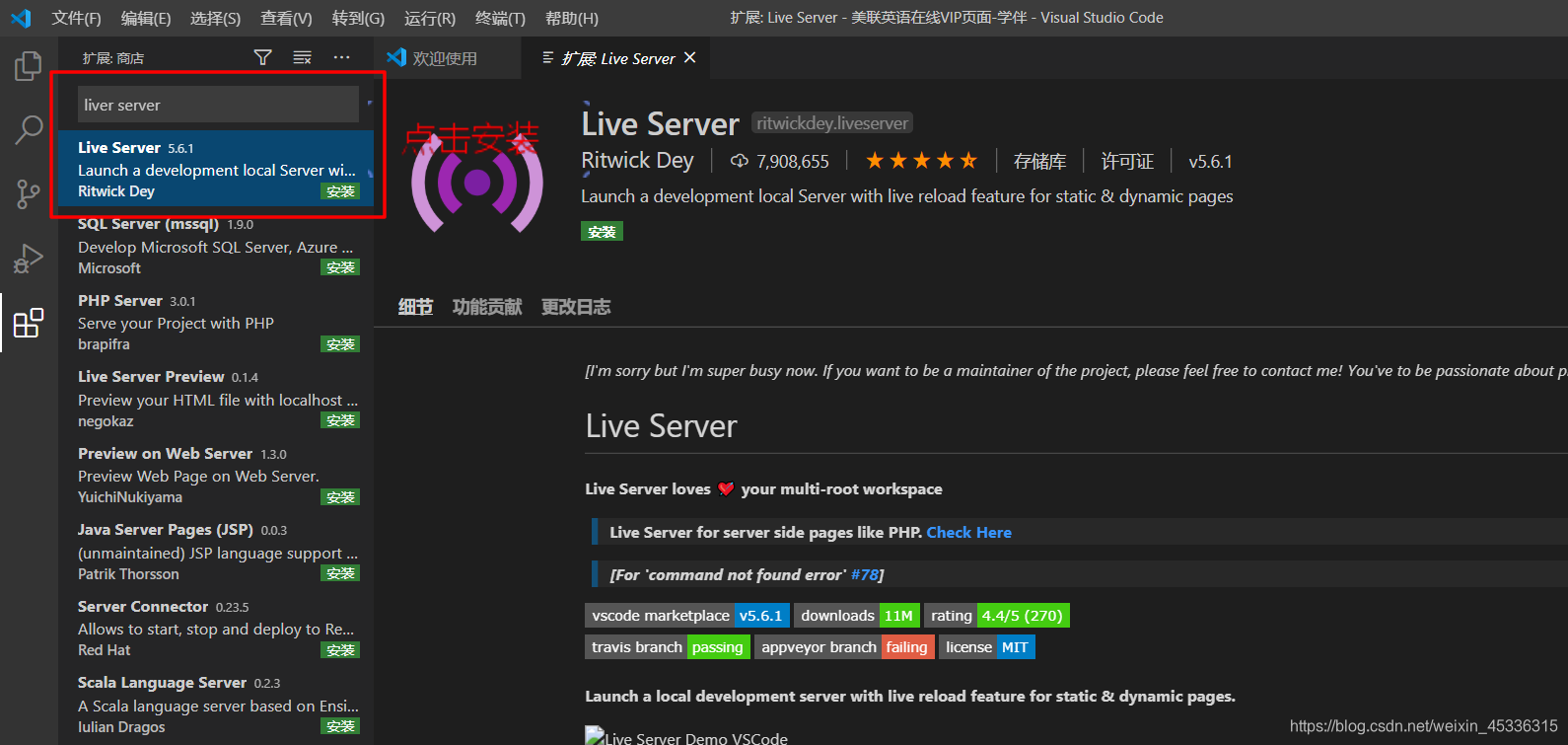Screen dimensions: 1568x745
Task: Select the 功能贡献 contributions tab
Action: pyautogui.click(x=487, y=307)
